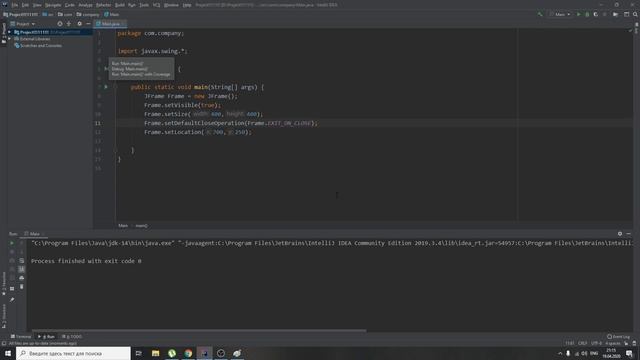Toggle scroll to end in the Run console

(22, 269)
